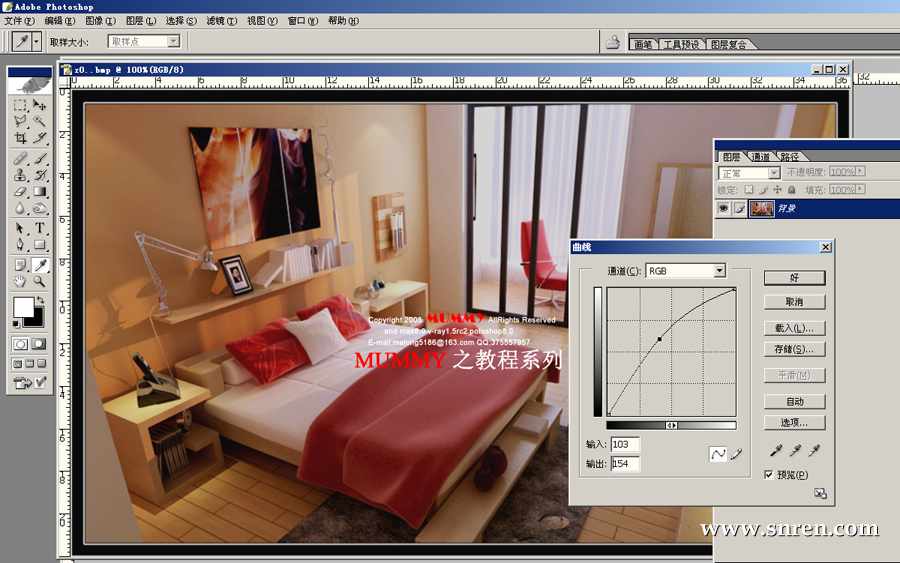Select the Slice tool
Image resolution: width=900 pixels, height=563 pixels.
[39, 138]
